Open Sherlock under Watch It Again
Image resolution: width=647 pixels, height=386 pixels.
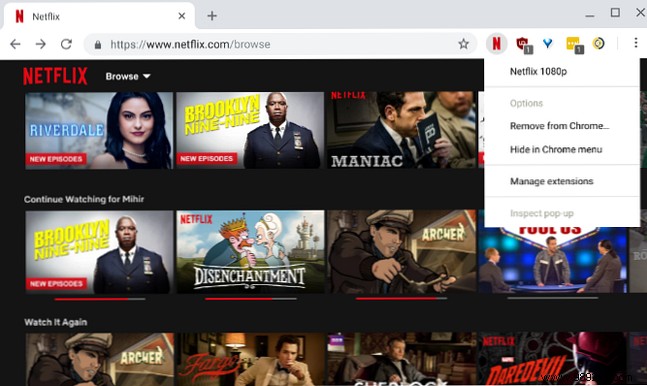(401, 359)
